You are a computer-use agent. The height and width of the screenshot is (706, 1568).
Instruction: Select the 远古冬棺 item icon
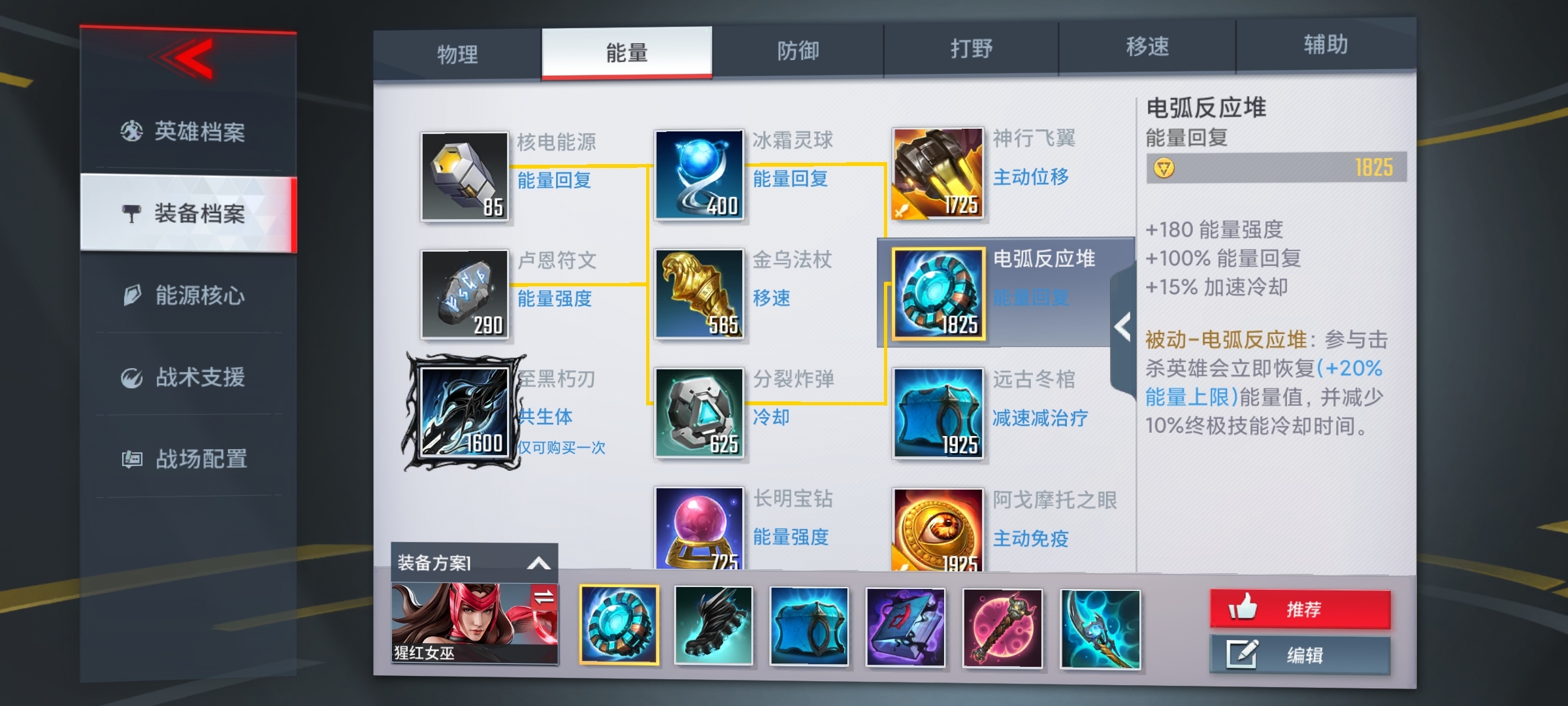pos(938,413)
